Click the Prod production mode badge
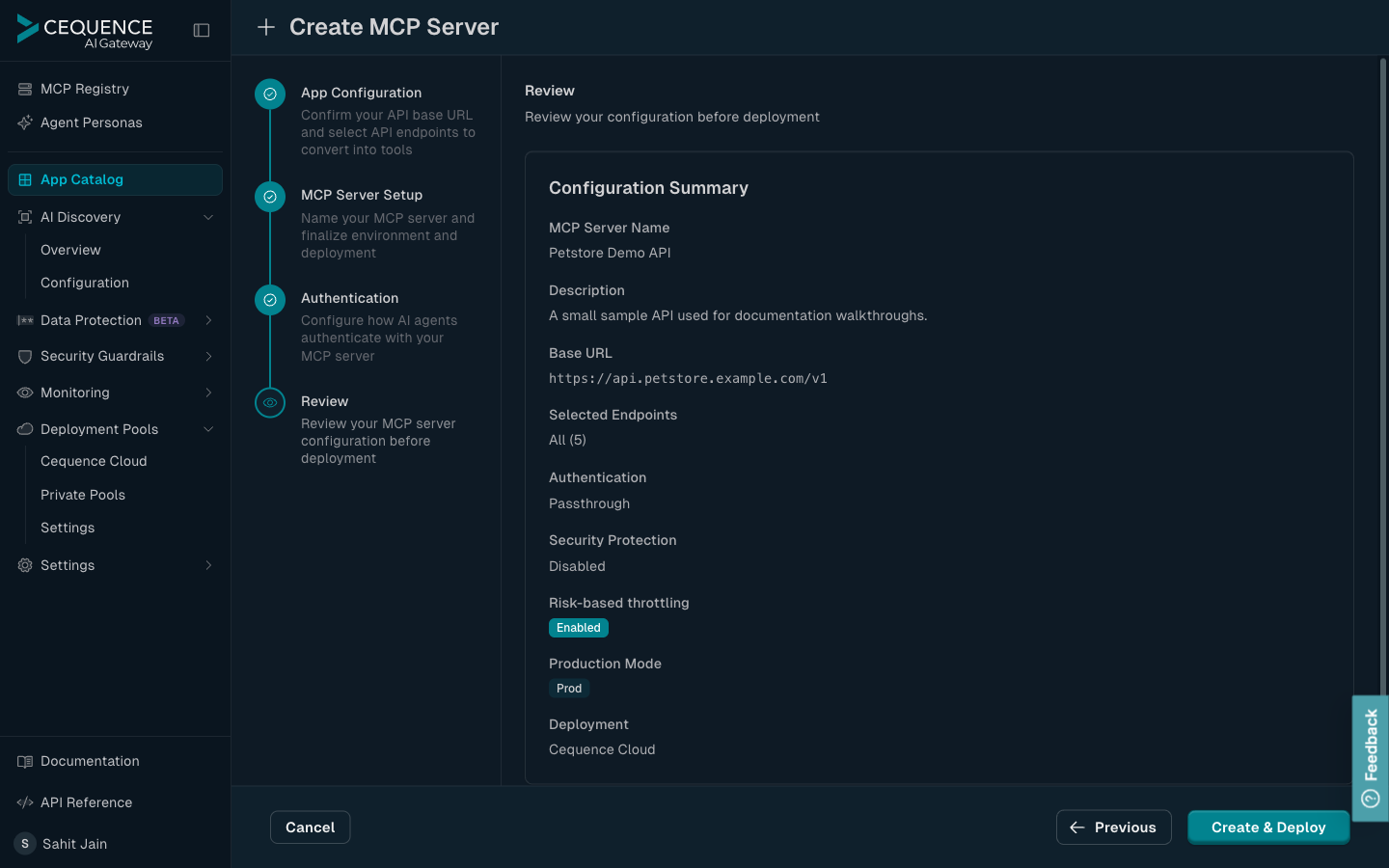This screenshot has height=868, width=1389. point(569,689)
